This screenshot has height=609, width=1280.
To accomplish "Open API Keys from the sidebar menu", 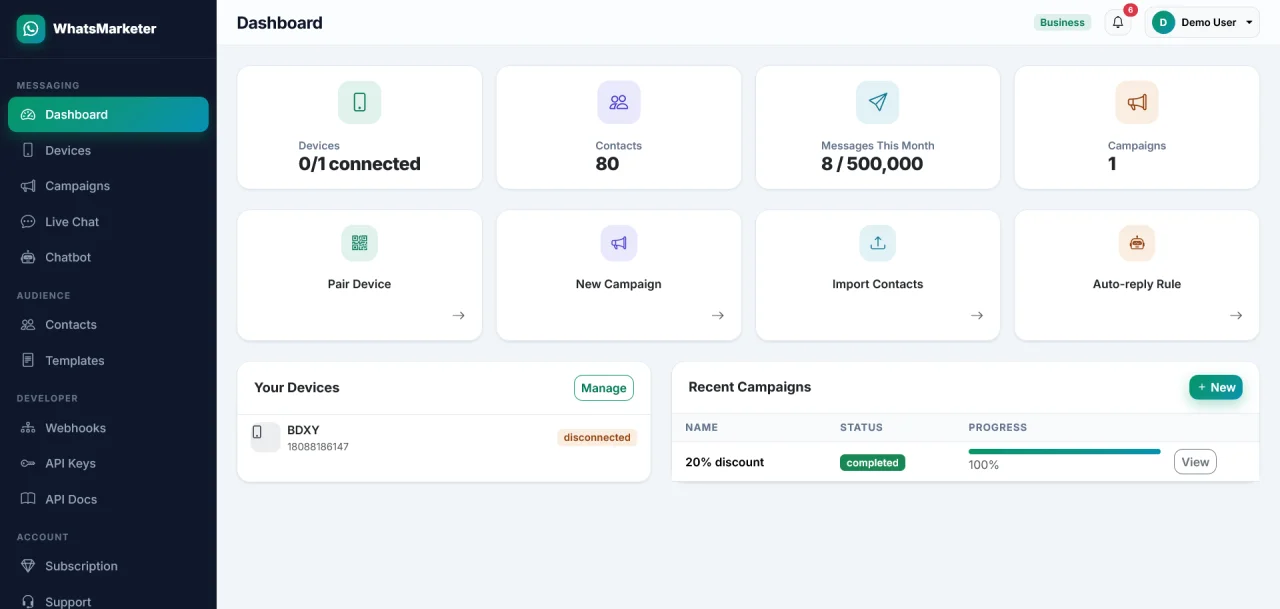I will pos(108,463).
